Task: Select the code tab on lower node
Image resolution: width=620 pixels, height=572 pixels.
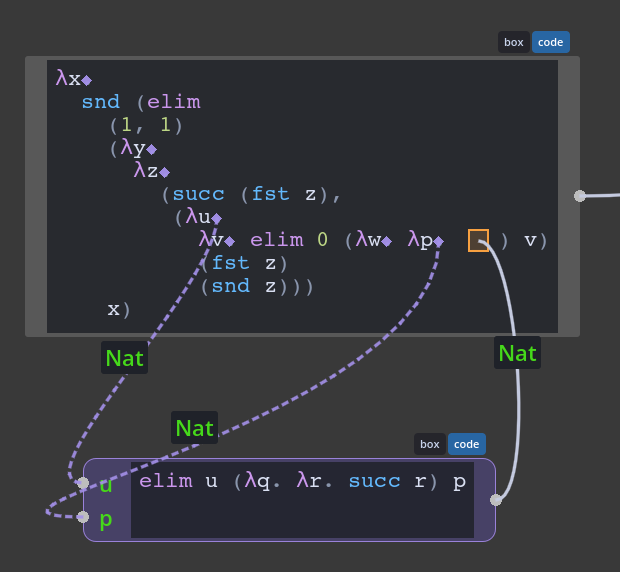Action: tap(467, 444)
